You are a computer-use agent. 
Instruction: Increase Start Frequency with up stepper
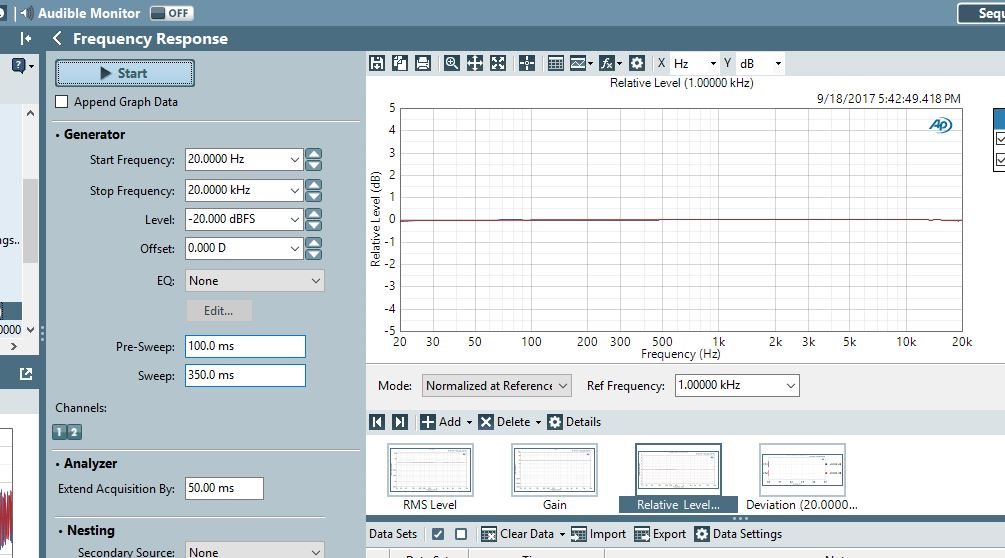(313, 154)
